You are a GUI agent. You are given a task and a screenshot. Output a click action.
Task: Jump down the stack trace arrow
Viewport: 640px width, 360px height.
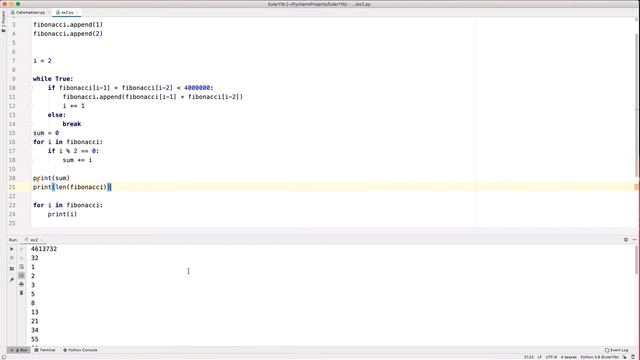pyautogui.click(x=22, y=258)
